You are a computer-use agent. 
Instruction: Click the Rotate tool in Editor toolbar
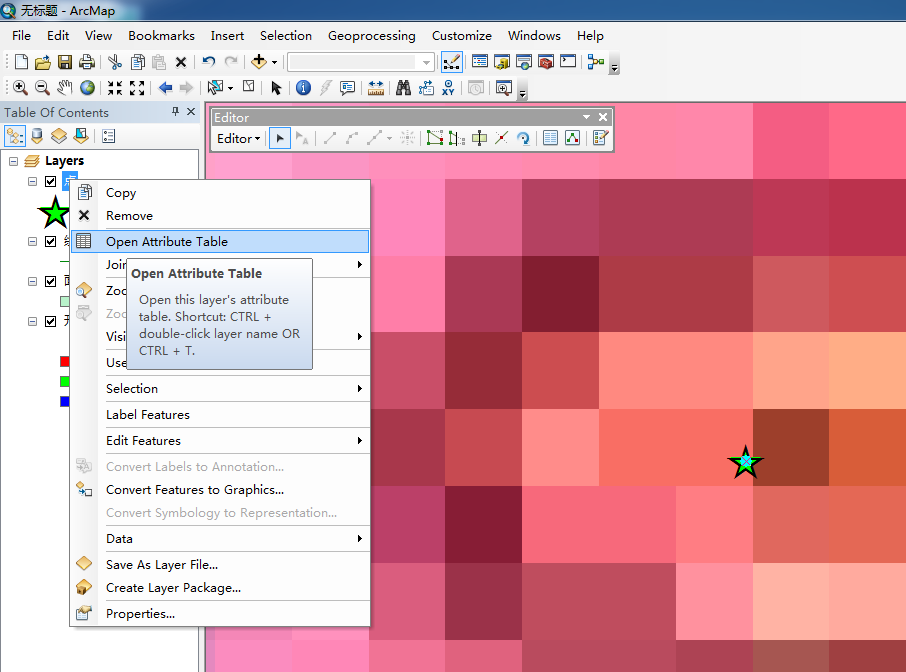pos(523,138)
